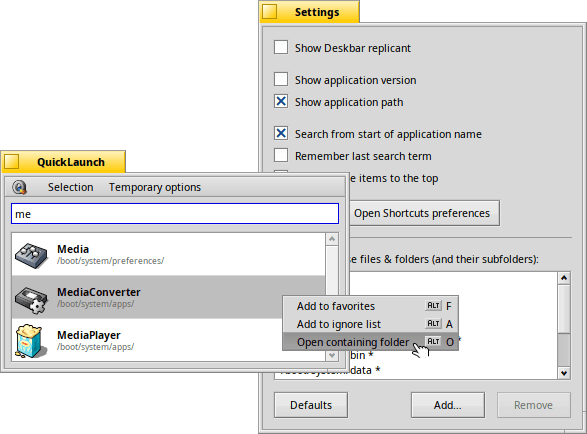Open the Selection menu
The image size is (587, 434).
tap(70, 187)
